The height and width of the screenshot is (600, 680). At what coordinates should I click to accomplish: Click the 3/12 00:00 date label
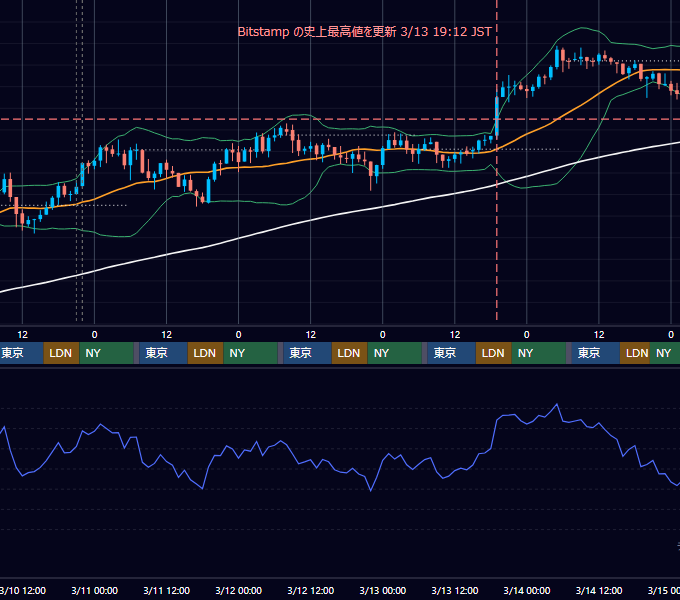click(x=239, y=590)
